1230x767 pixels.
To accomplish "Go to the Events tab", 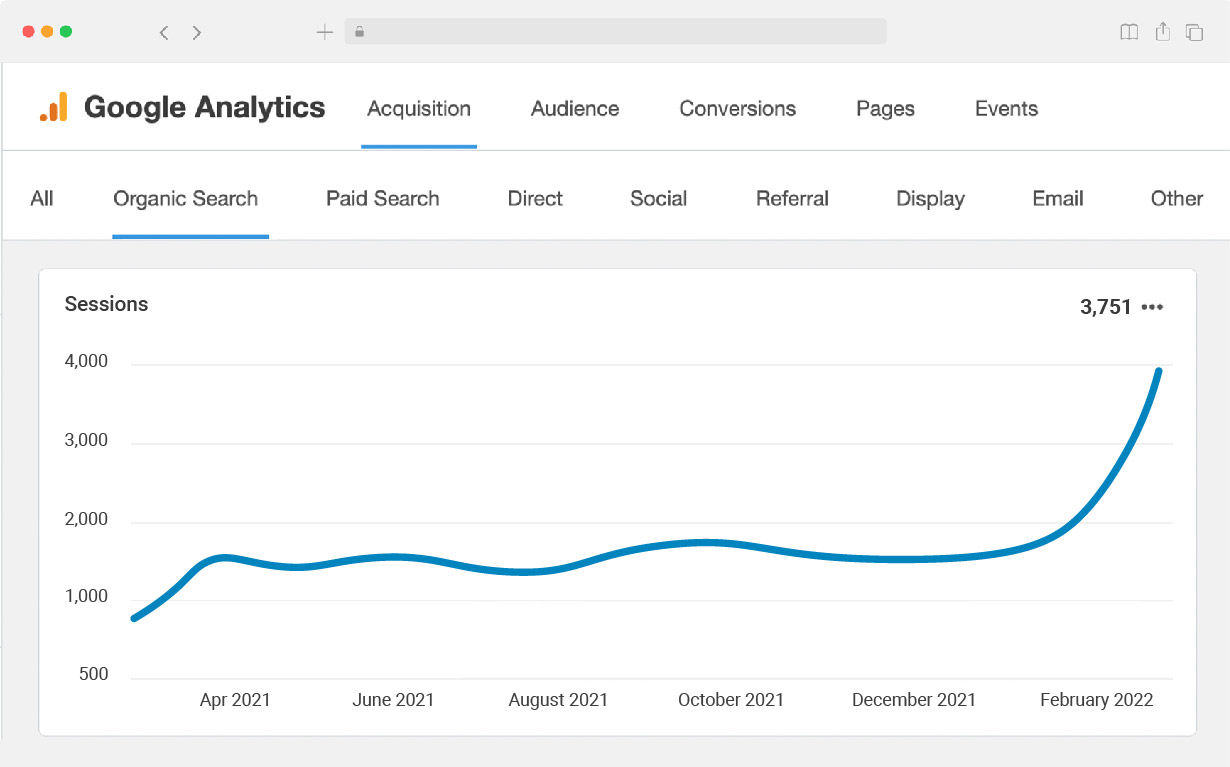I will click(x=1006, y=109).
